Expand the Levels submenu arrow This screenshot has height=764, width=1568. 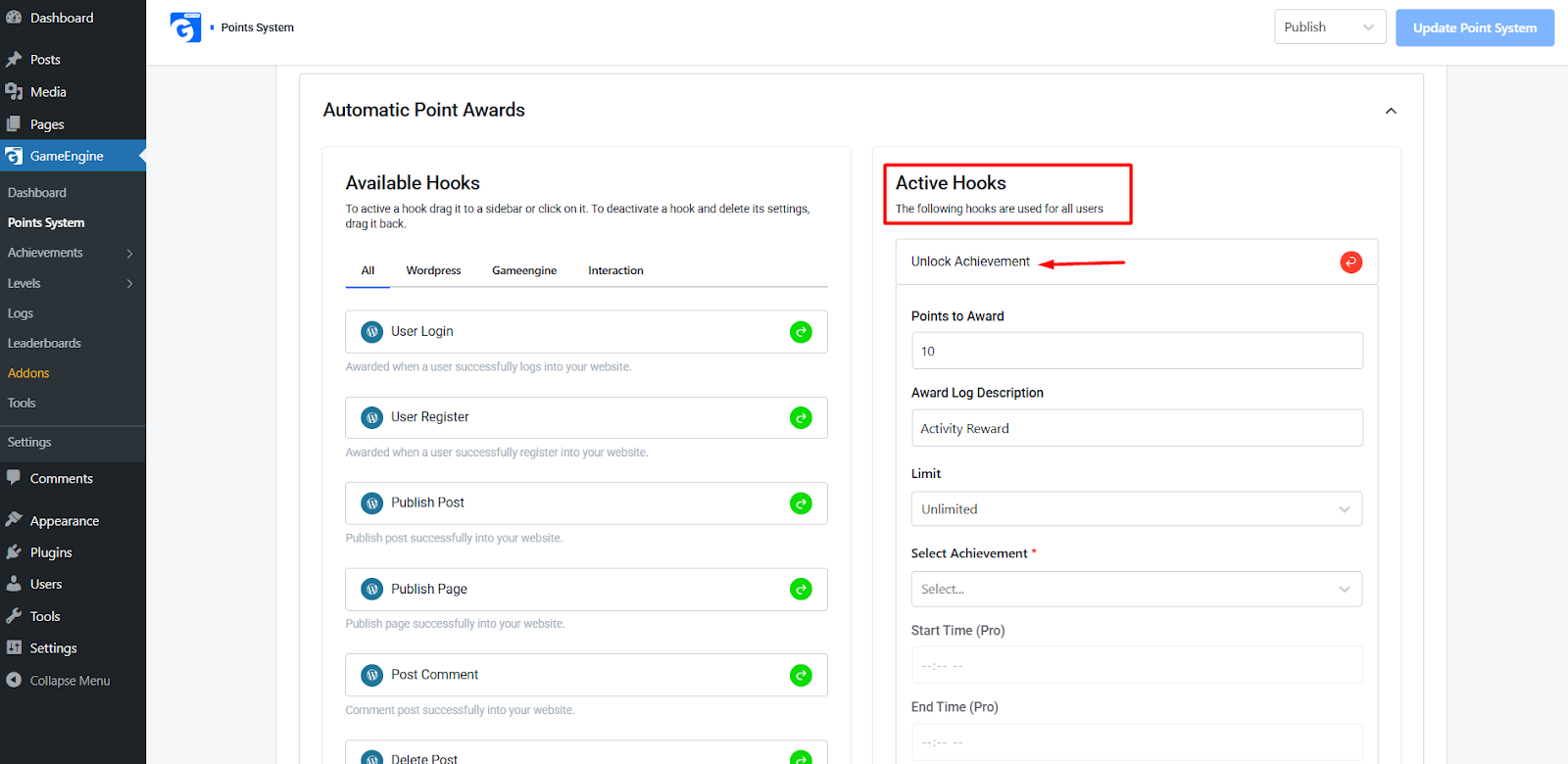point(130,284)
